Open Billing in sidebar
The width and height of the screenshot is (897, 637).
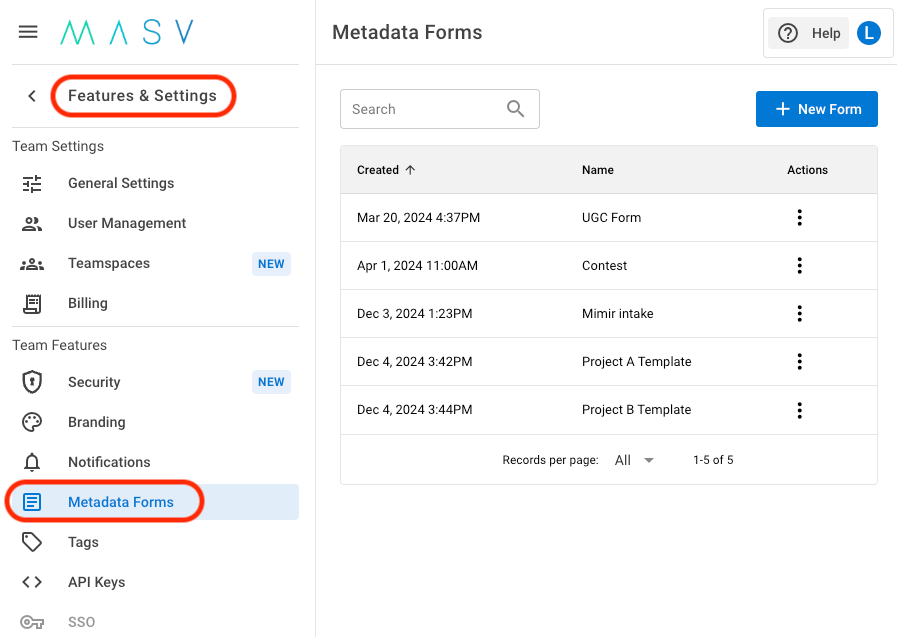click(155, 304)
